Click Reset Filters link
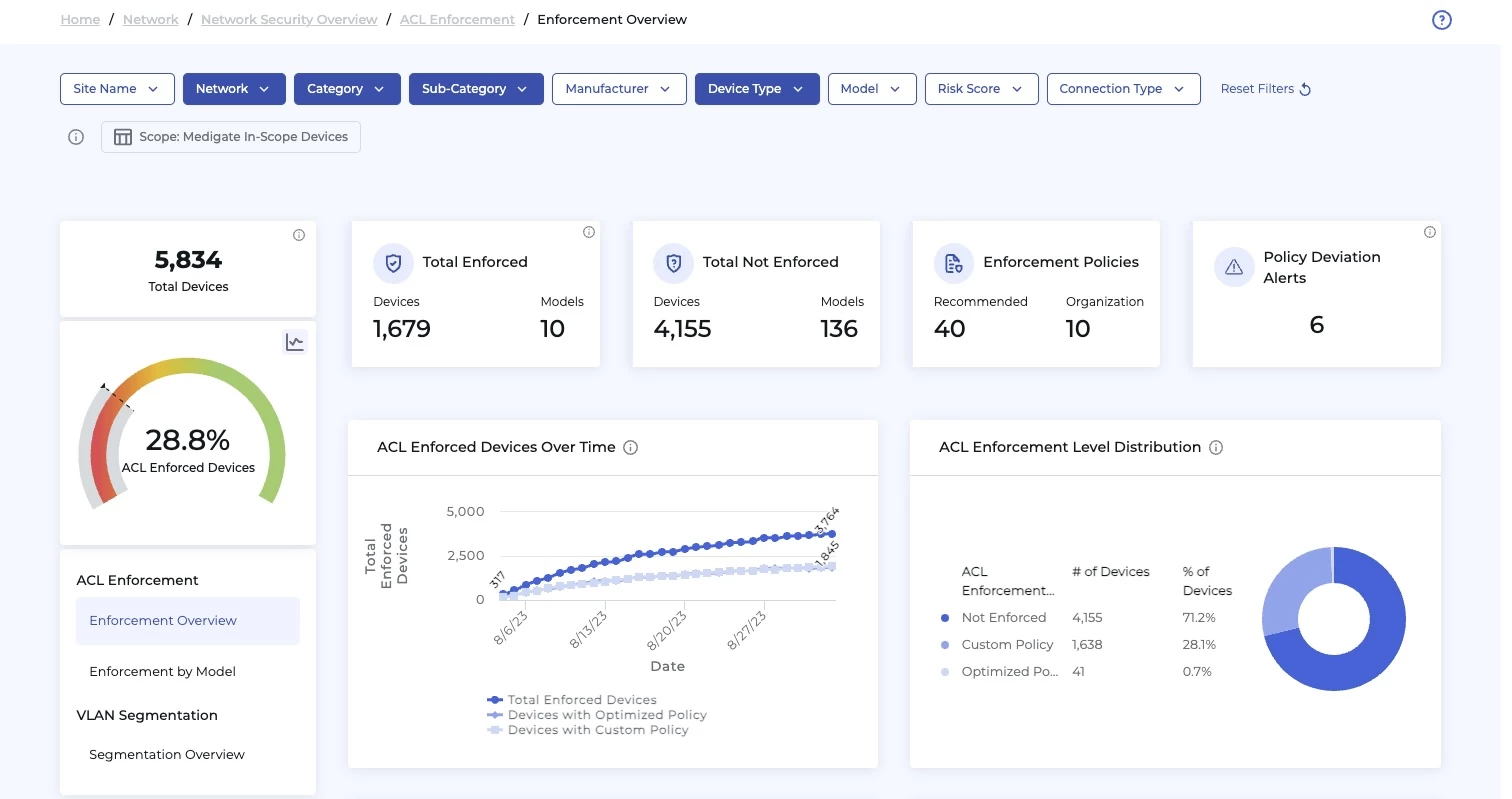1512x799 pixels. click(1265, 89)
